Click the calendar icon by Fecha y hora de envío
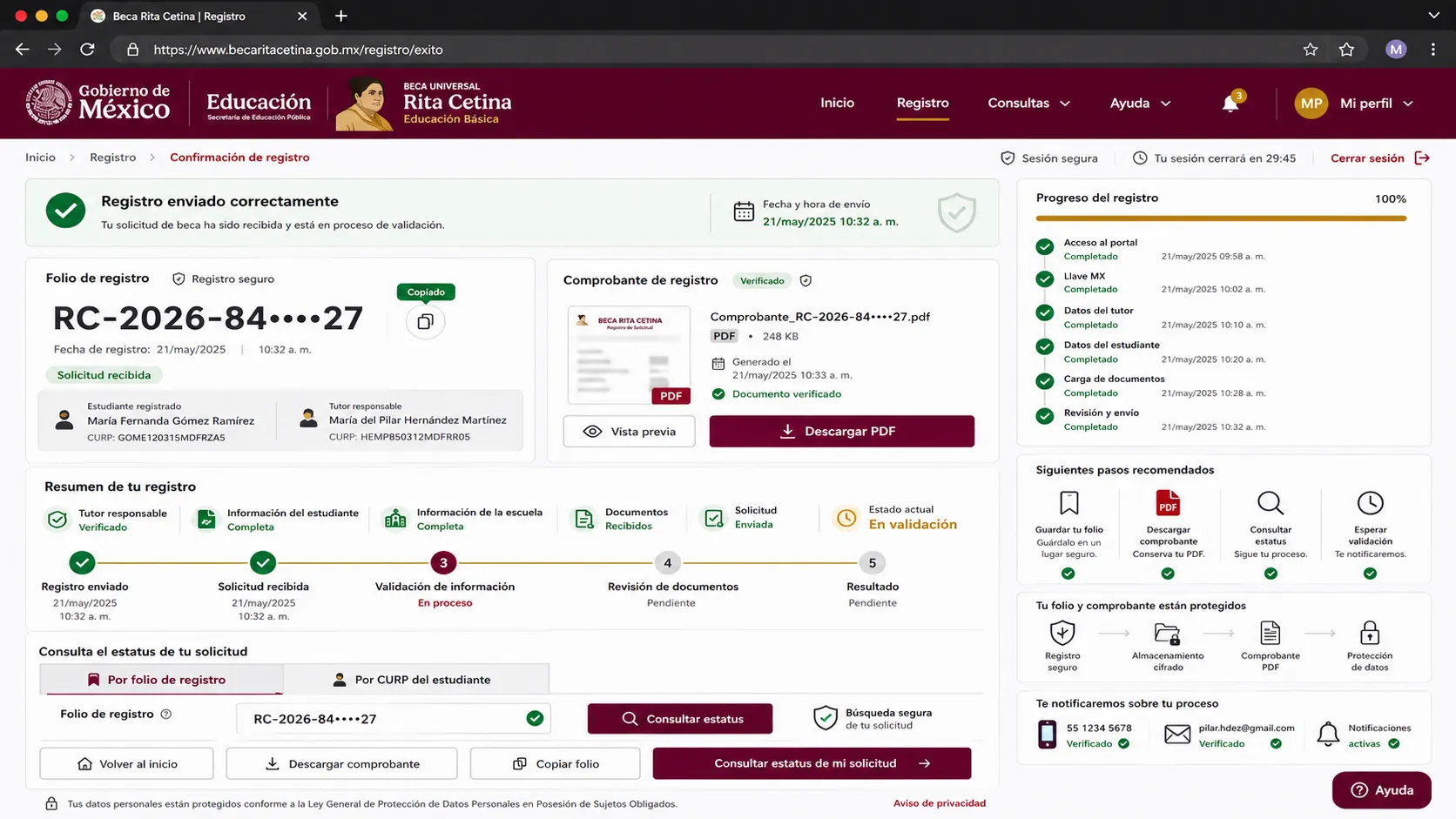 [x=744, y=211]
